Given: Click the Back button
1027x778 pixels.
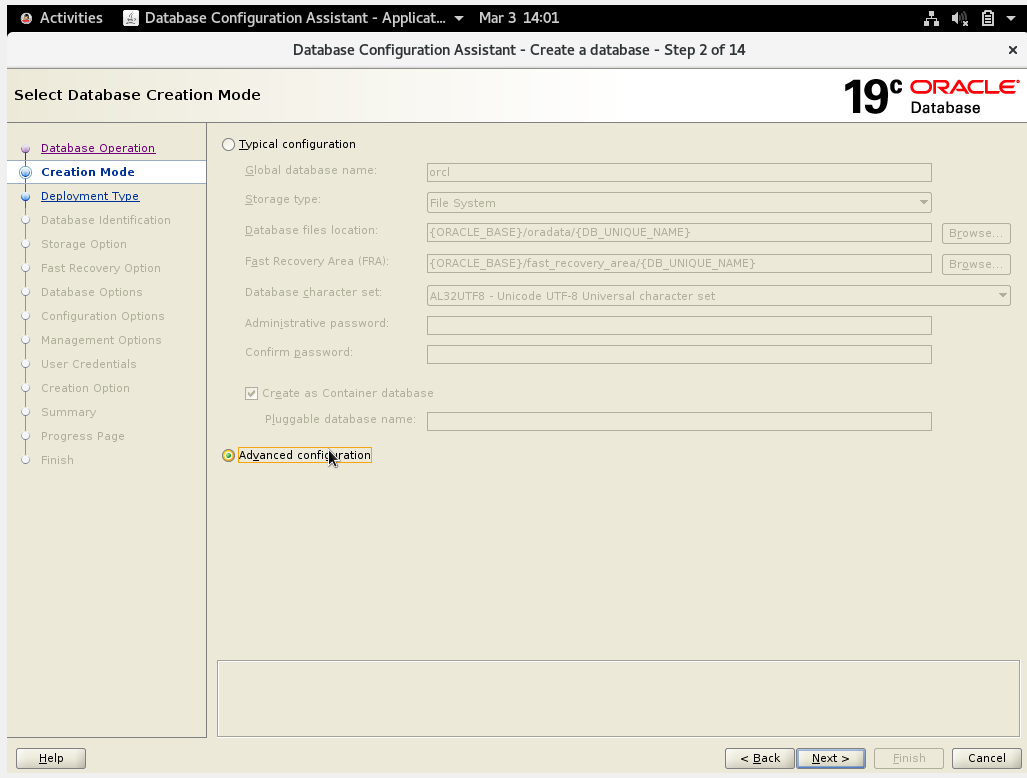Looking at the screenshot, I should click(760, 758).
